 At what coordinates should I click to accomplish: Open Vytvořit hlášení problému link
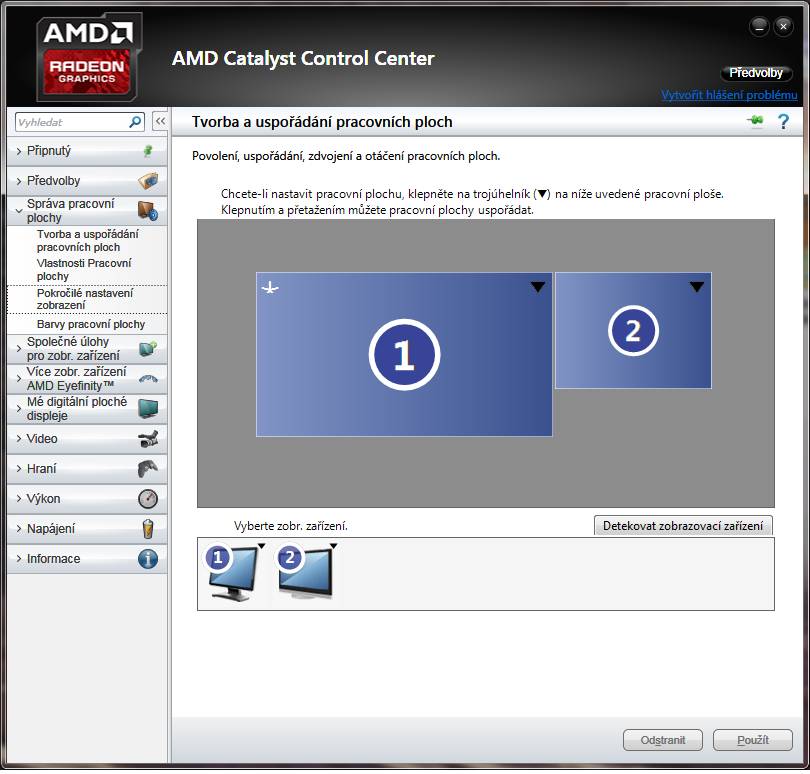pos(729,95)
